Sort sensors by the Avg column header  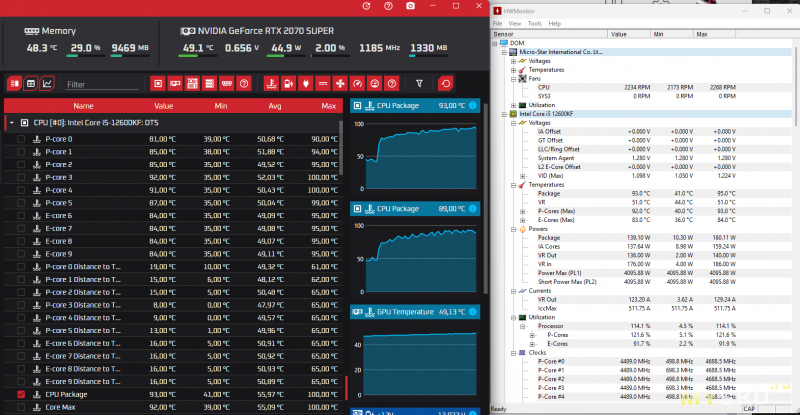pyautogui.click(x=274, y=105)
